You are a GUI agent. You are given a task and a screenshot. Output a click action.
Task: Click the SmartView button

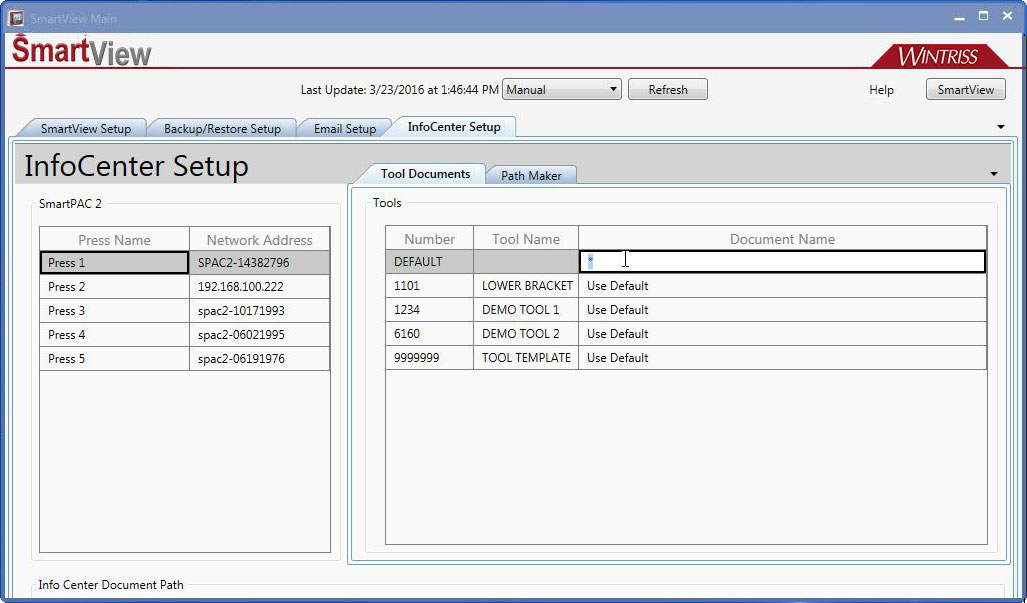965,90
